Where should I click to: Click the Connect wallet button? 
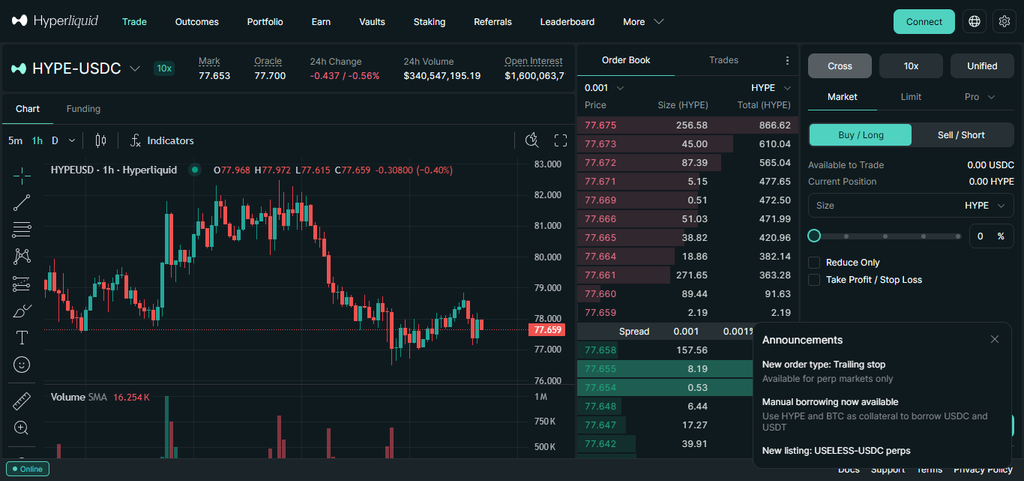click(x=924, y=22)
